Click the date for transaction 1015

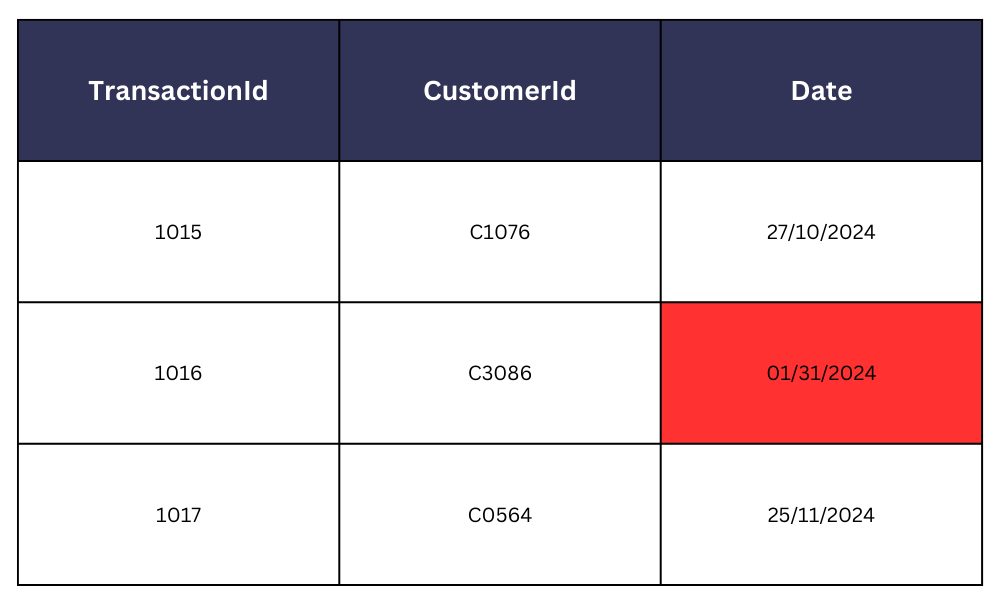click(x=821, y=232)
